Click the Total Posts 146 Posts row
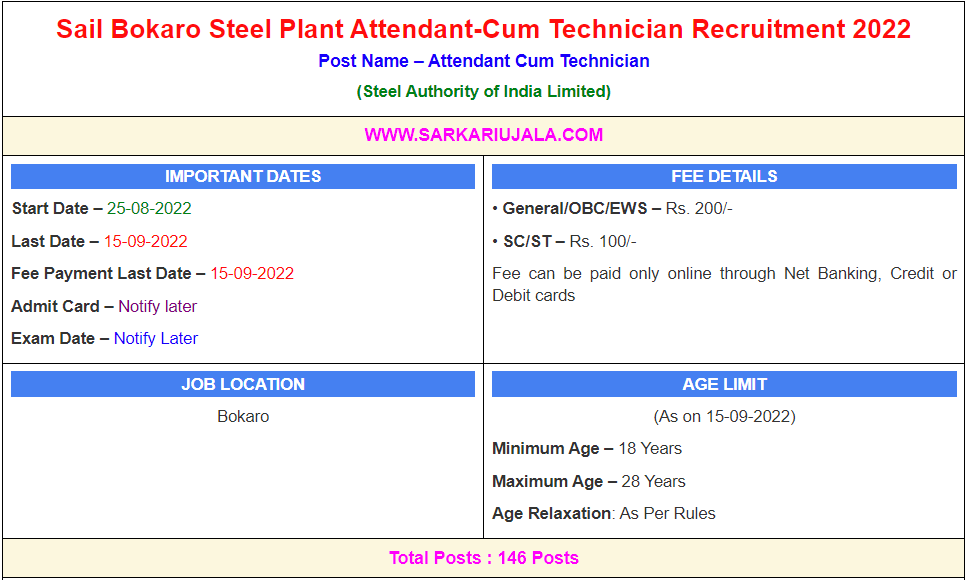The height and width of the screenshot is (580, 965). click(x=483, y=558)
